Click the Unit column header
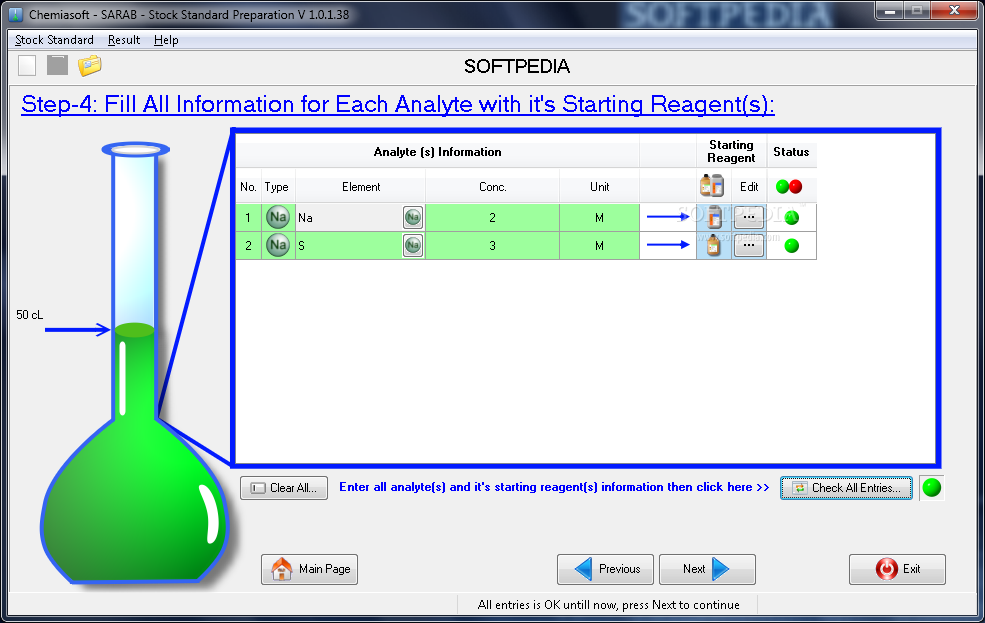 [599, 187]
